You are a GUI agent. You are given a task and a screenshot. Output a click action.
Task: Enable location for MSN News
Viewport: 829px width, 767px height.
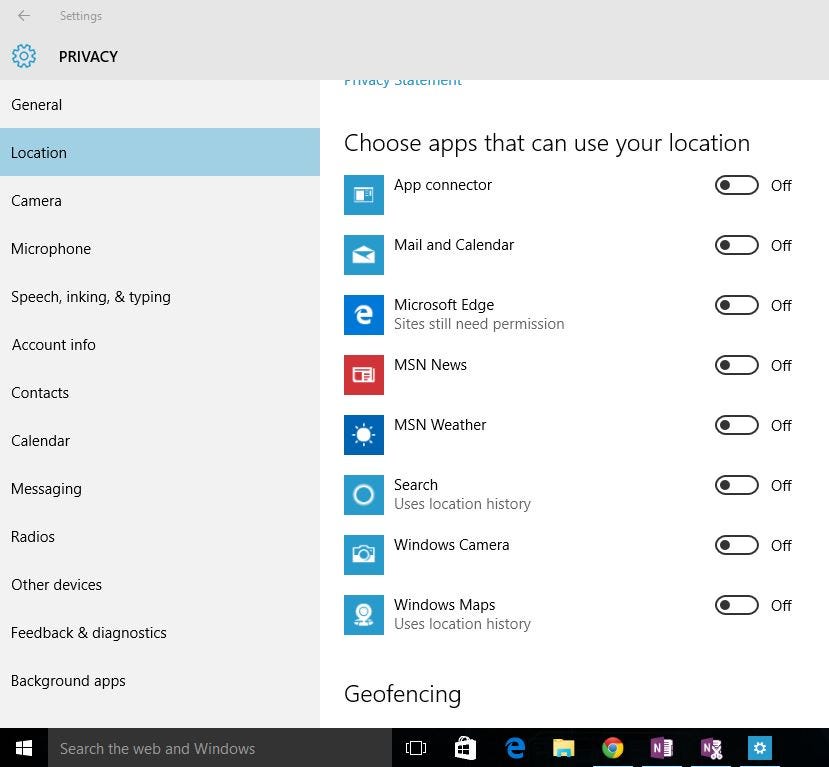click(736, 365)
